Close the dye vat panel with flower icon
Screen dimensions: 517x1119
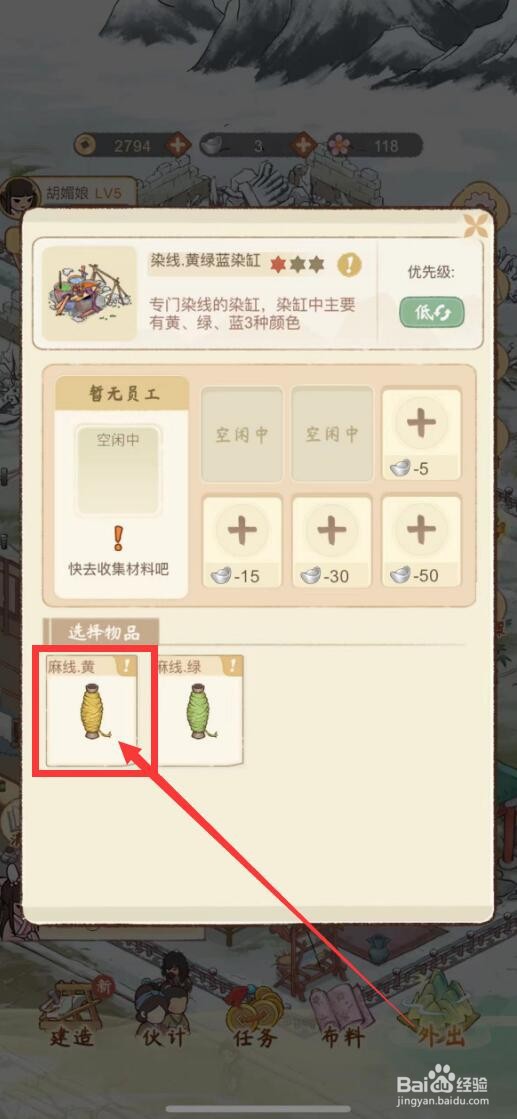(476, 225)
